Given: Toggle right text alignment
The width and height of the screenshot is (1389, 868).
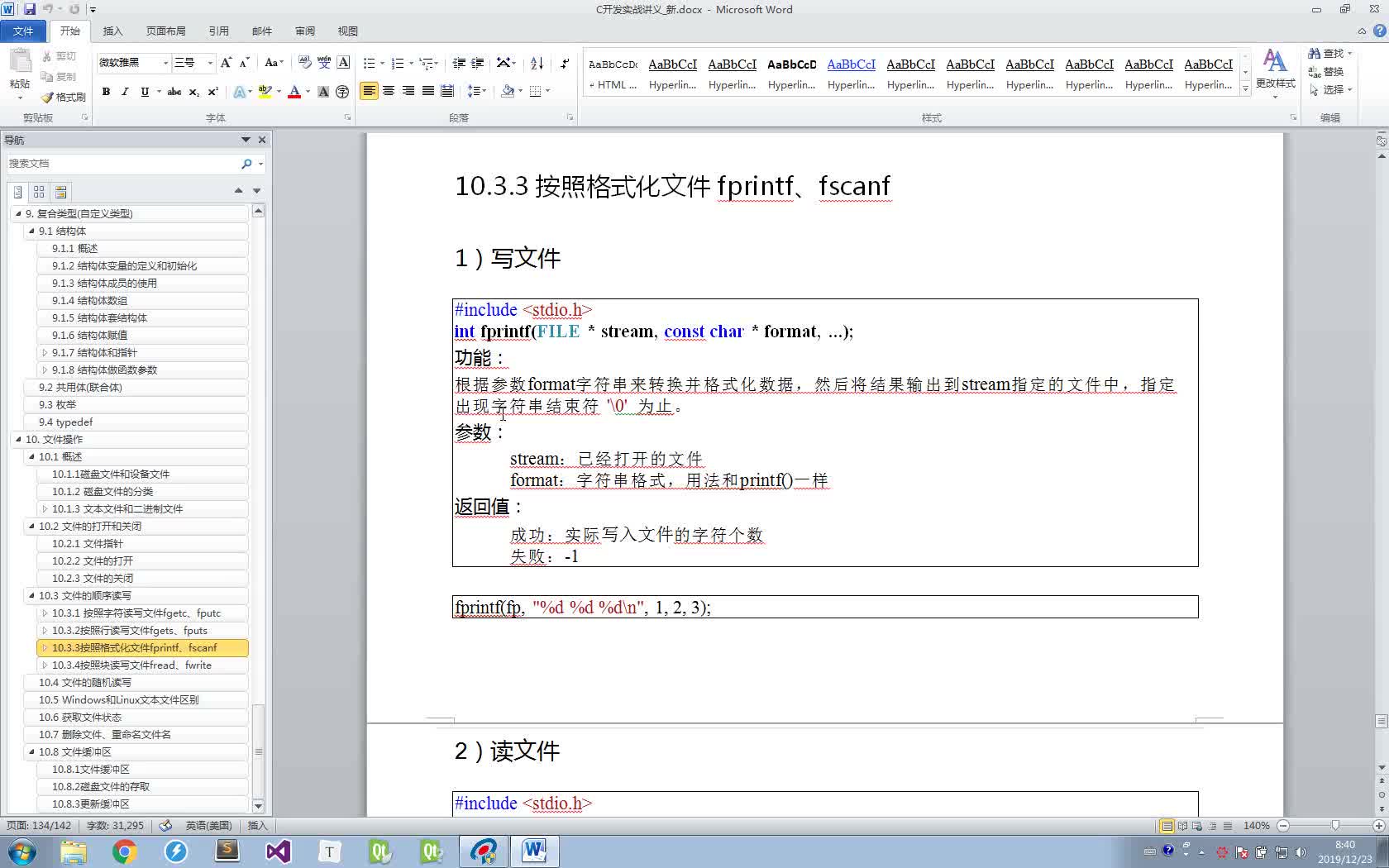Looking at the screenshot, I should coord(408,91).
